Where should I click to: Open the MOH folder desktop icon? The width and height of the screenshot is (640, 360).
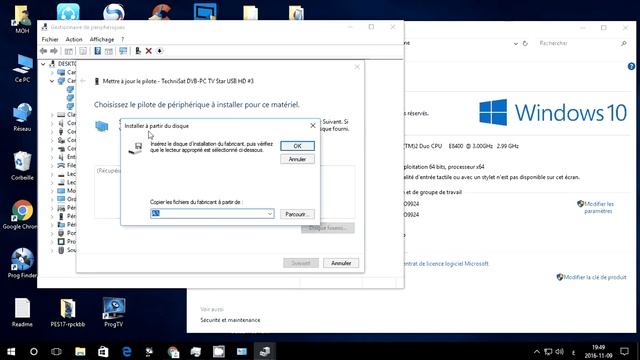coord(22,19)
